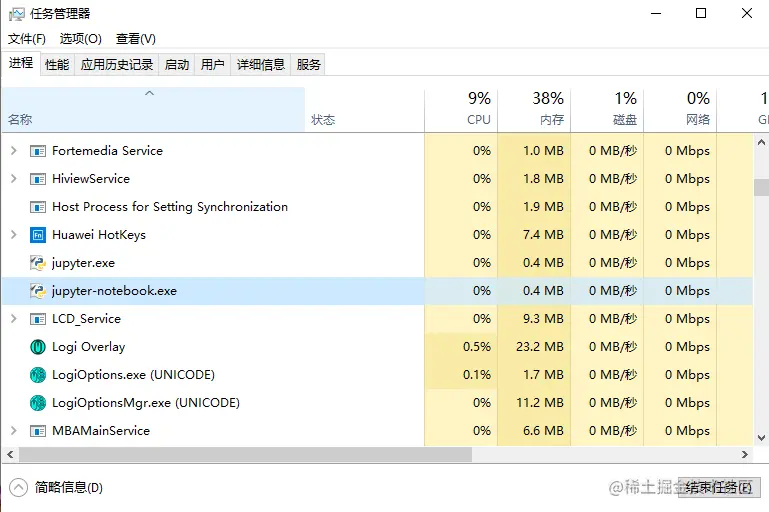769x512 pixels.
Task: Switch to the 启动 tab
Action: (x=177, y=65)
